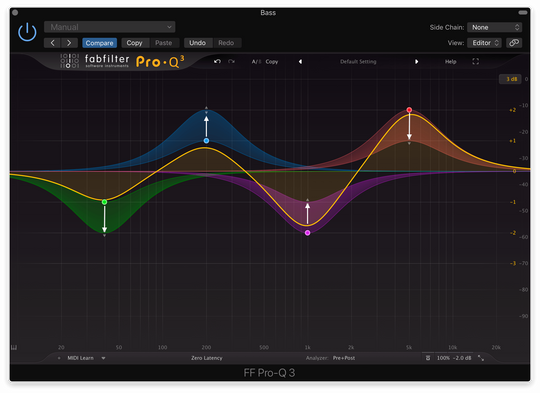Click the pill button at title bar right
Screen dimensions: 540x393
click(523, 13)
